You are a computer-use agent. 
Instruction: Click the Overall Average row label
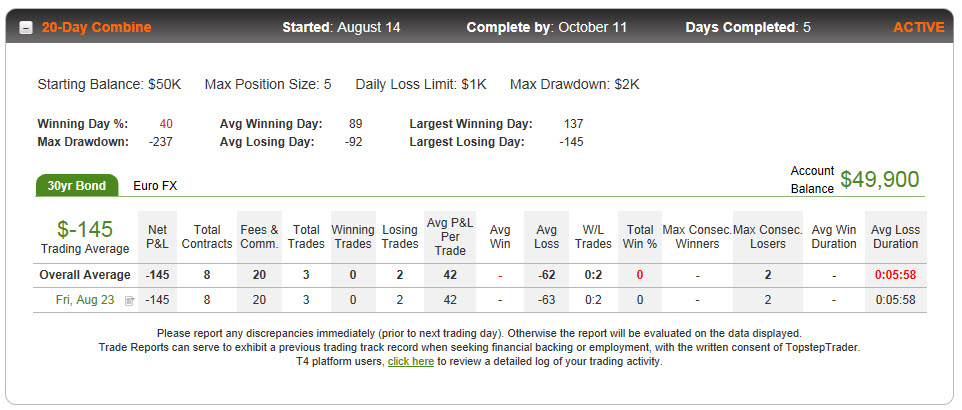(85, 275)
